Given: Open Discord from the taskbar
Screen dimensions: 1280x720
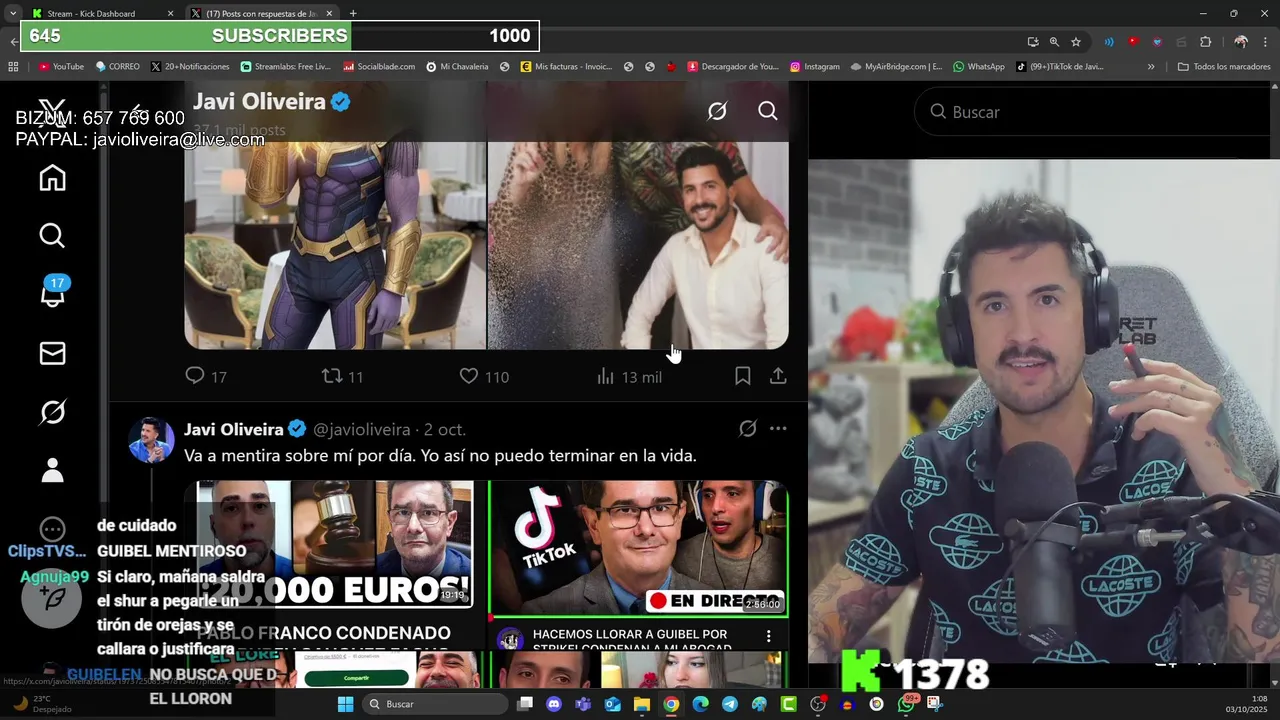Looking at the screenshot, I should tap(554, 704).
